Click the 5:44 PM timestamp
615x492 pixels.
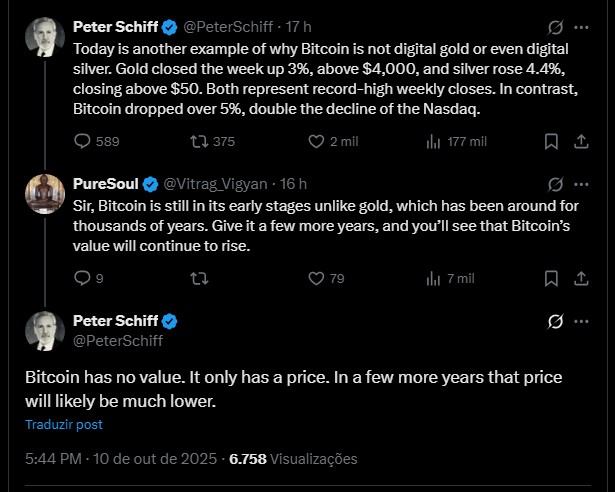click(x=52, y=460)
